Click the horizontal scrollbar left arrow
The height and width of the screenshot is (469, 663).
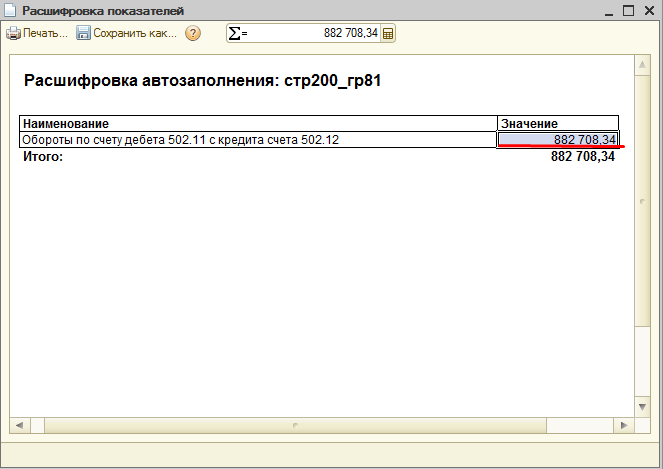click(x=16, y=426)
